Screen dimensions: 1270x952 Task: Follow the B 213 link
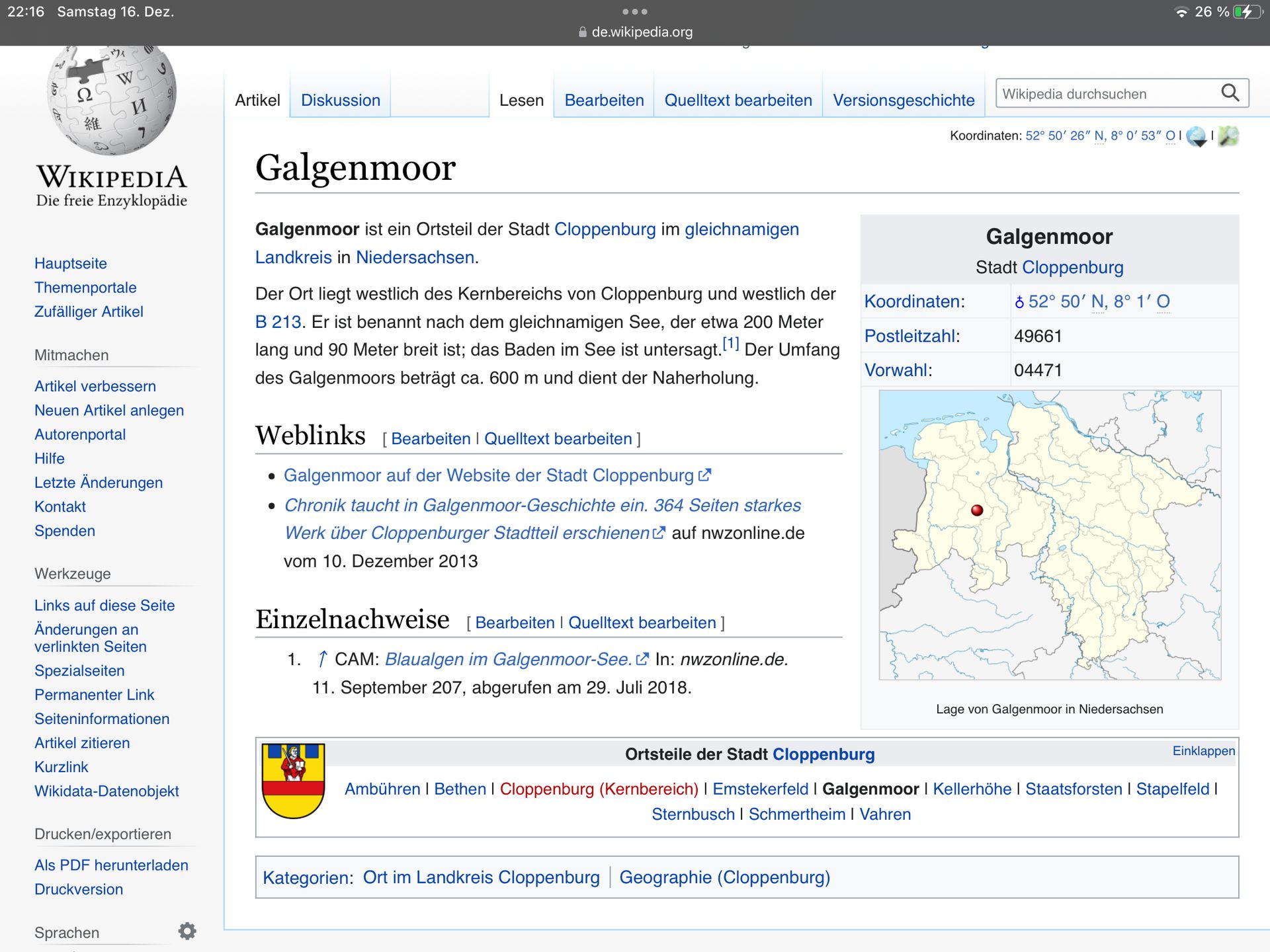click(278, 322)
